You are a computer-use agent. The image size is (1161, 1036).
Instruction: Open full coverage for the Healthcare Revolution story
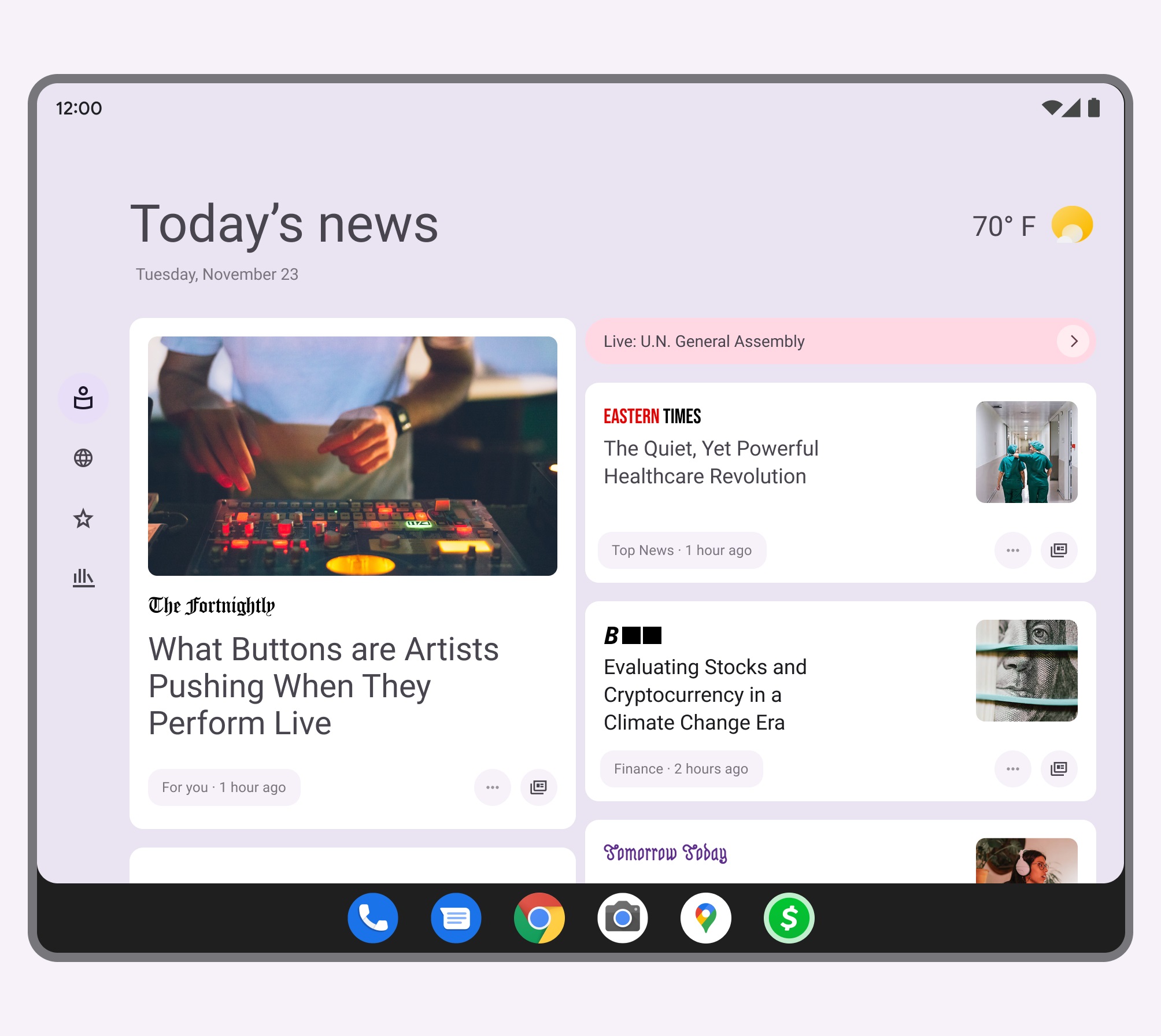(x=1059, y=550)
